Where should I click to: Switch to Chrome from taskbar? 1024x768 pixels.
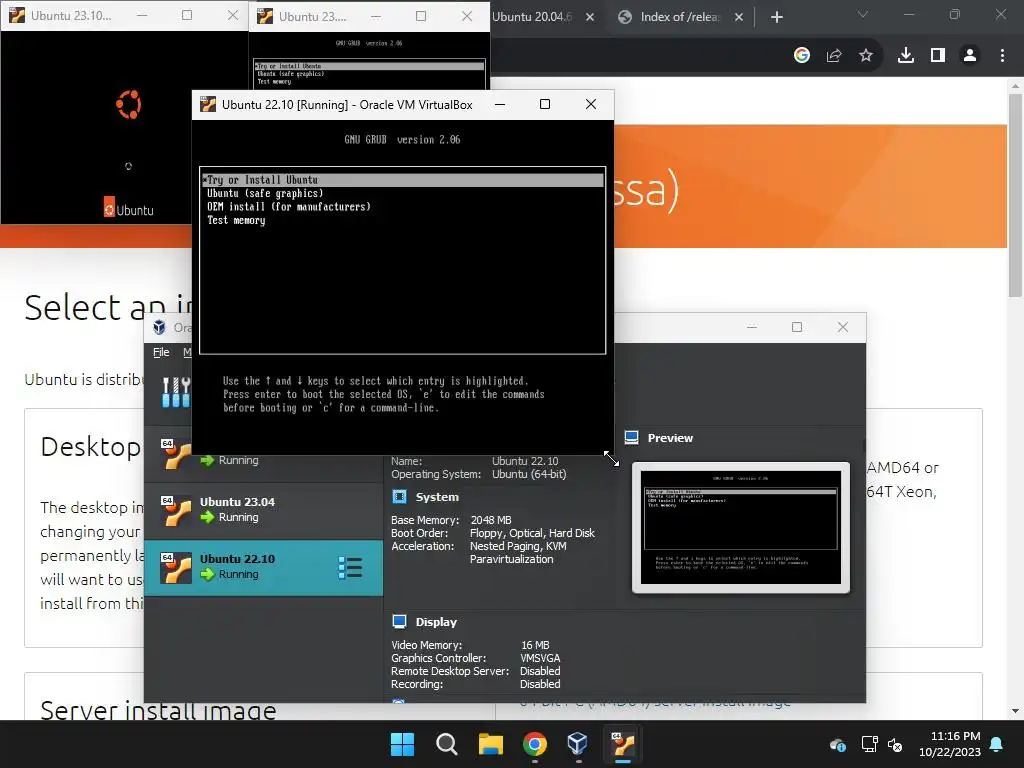(x=535, y=744)
